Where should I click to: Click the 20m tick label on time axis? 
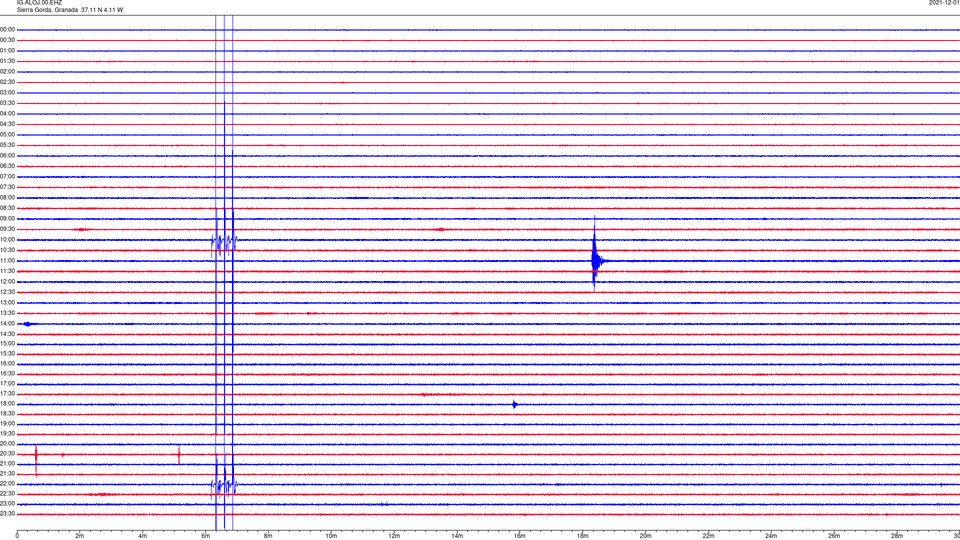[x=645, y=536]
